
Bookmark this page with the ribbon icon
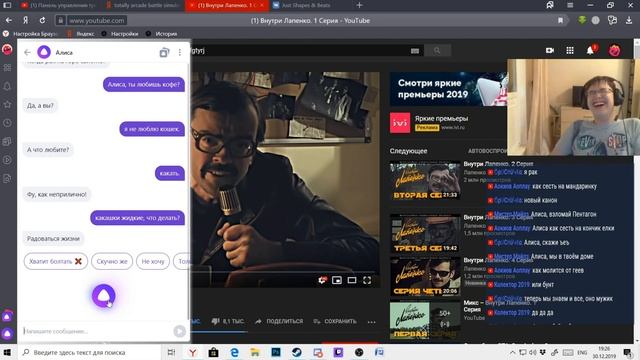pyautogui.click(x=560, y=20)
